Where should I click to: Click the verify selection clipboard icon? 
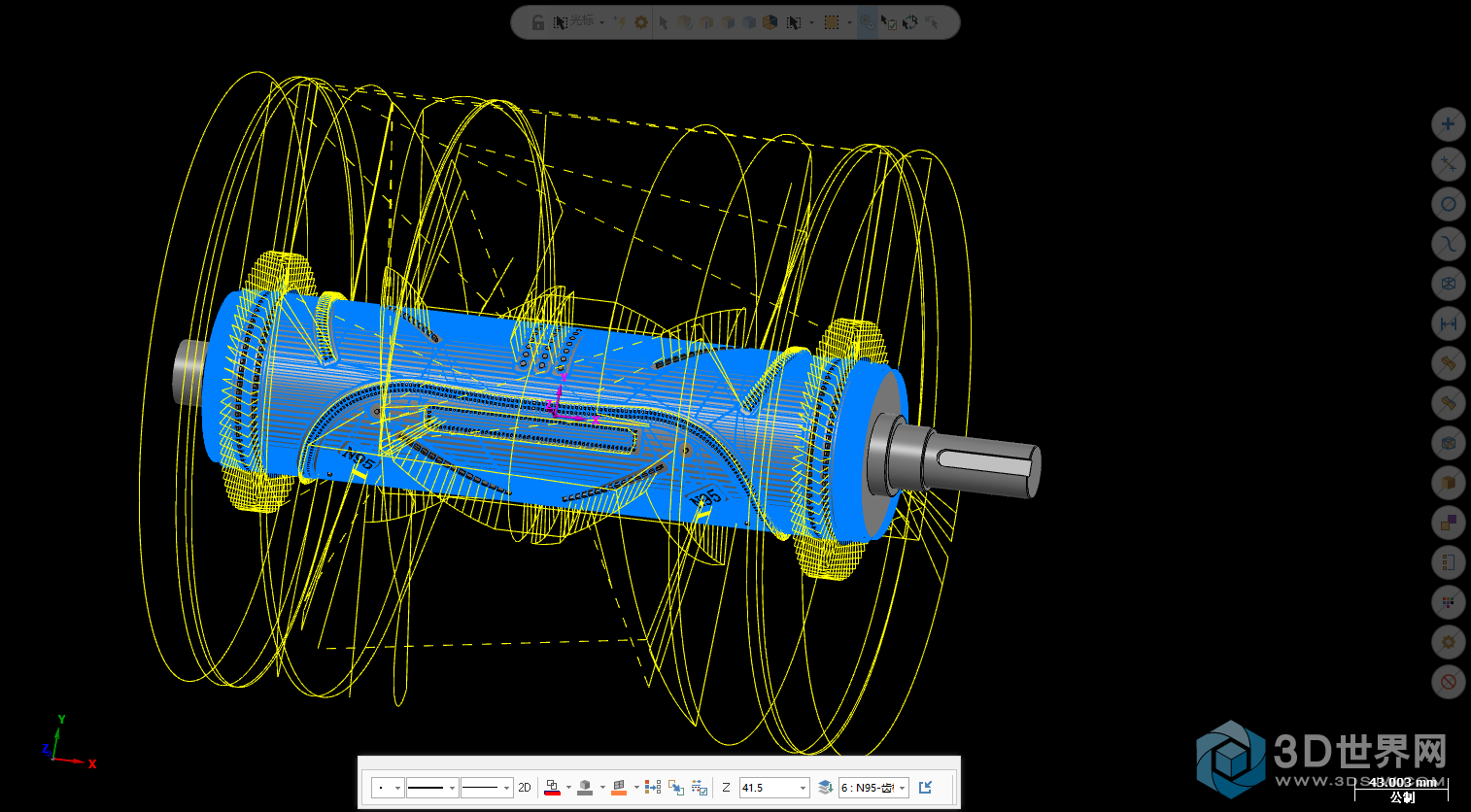tap(889, 22)
